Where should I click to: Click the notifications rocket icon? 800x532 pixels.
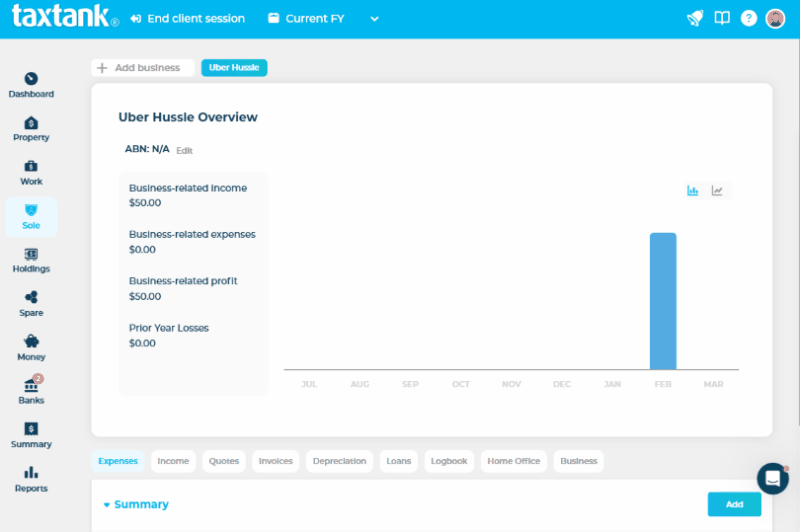(x=695, y=18)
